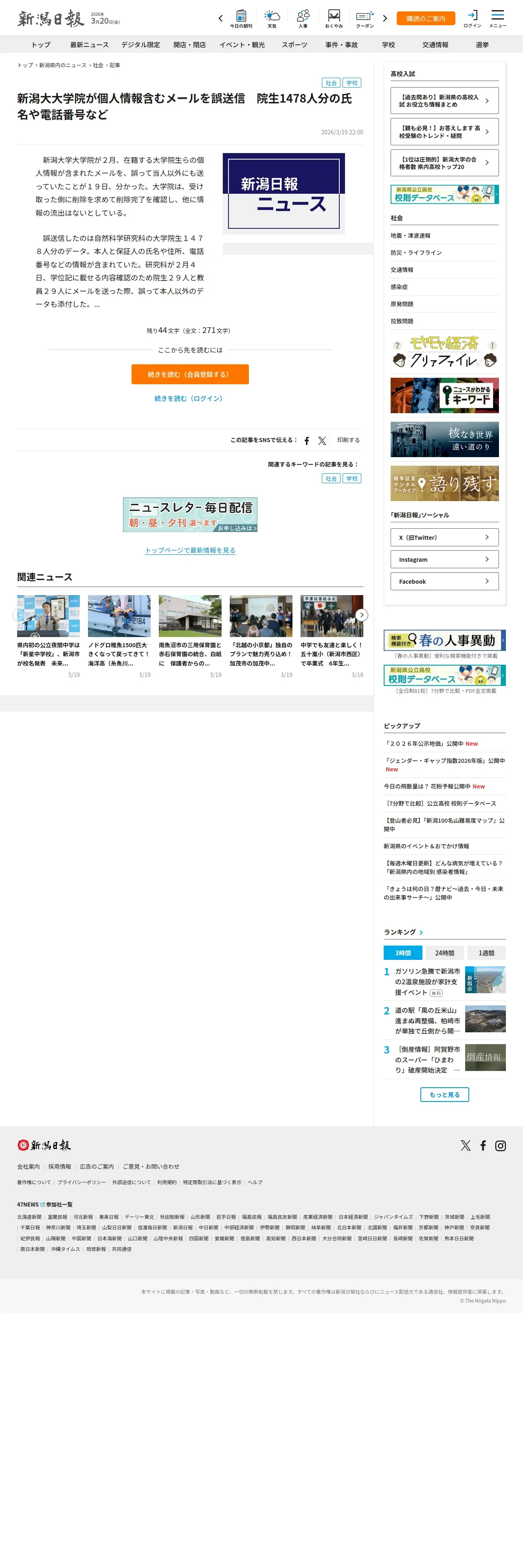
Task: Share article on Facebook icon
Action: click(x=307, y=441)
